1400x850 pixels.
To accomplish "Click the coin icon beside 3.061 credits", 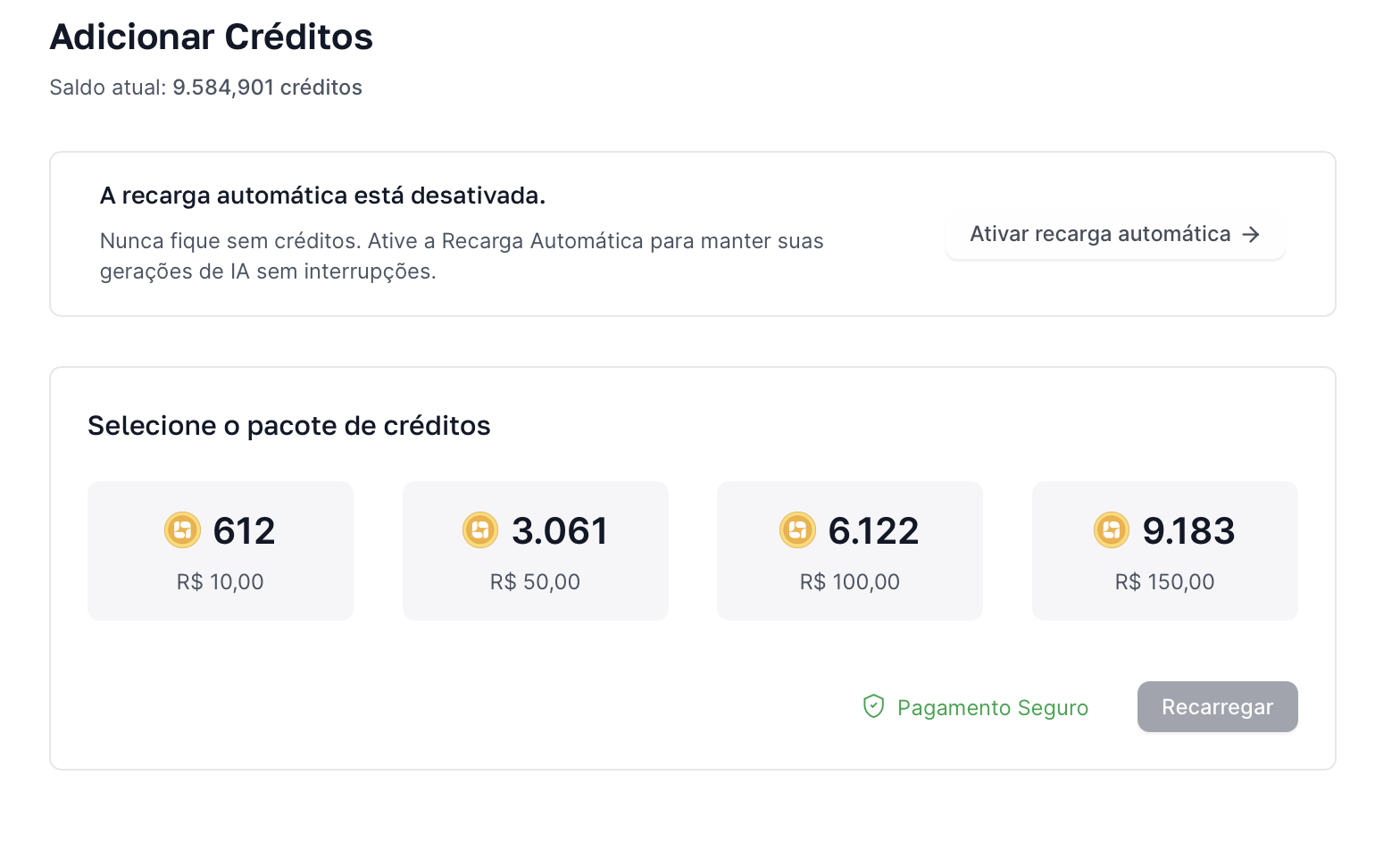I will tap(480, 530).
